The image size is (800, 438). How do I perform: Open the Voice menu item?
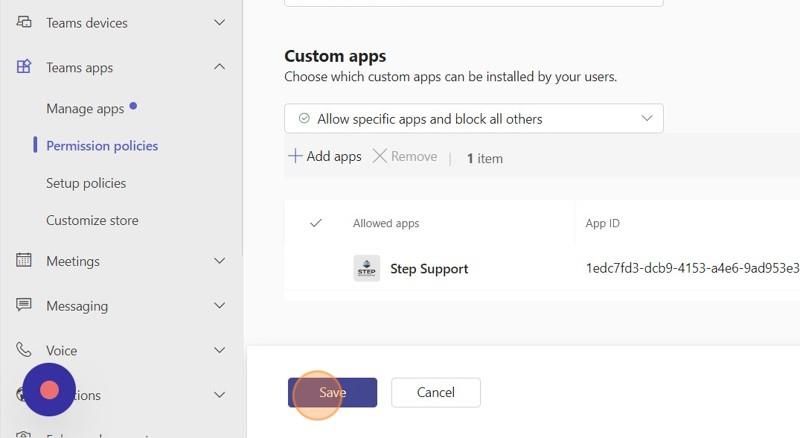point(61,351)
